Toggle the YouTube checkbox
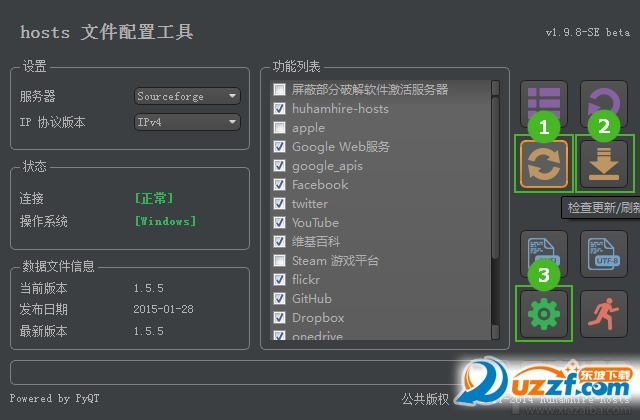This screenshot has height=420, width=640. (x=280, y=222)
